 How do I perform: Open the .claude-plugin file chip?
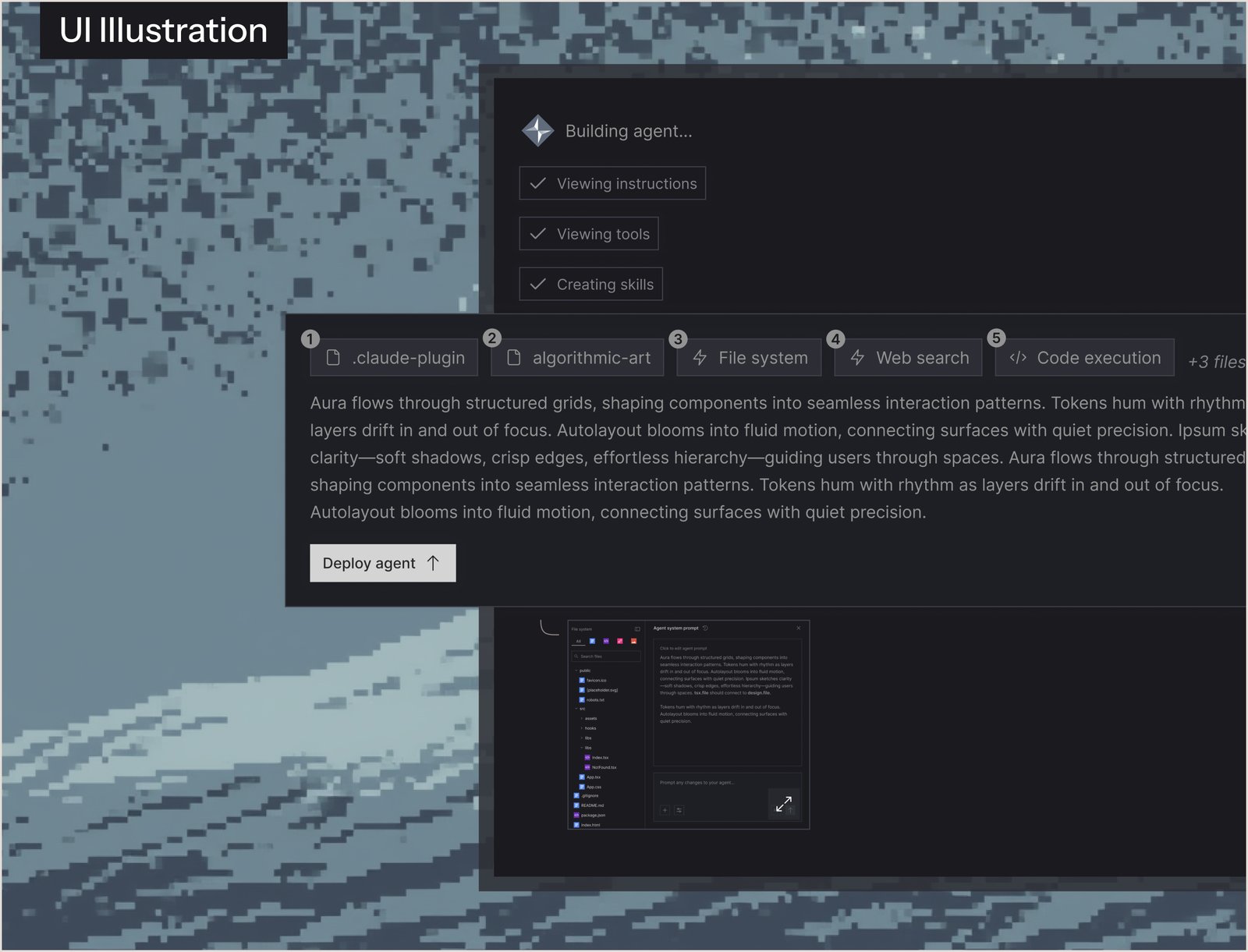394,358
